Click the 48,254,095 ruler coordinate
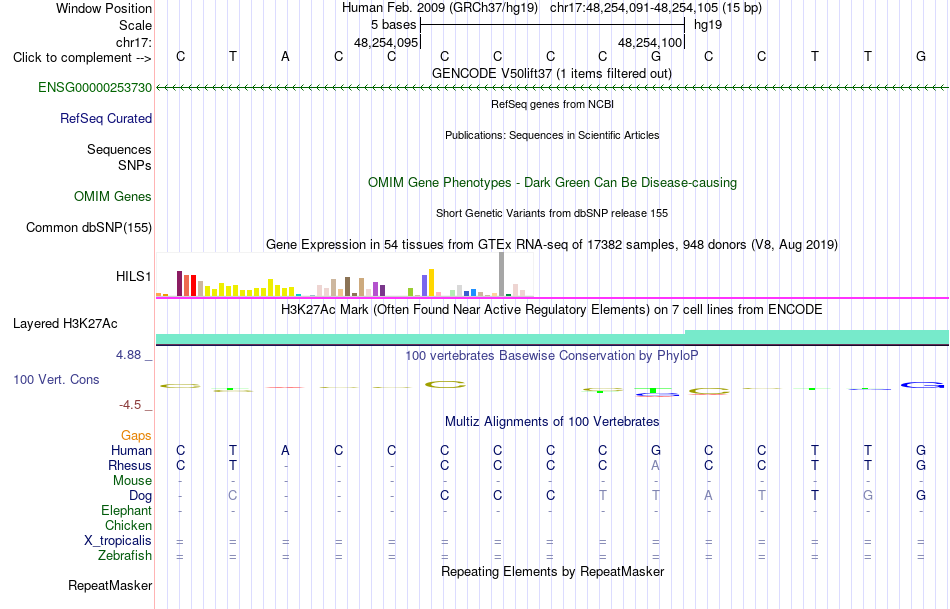This screenshot has height=609, width=950. pyautogui.click(x=386, y=42)
